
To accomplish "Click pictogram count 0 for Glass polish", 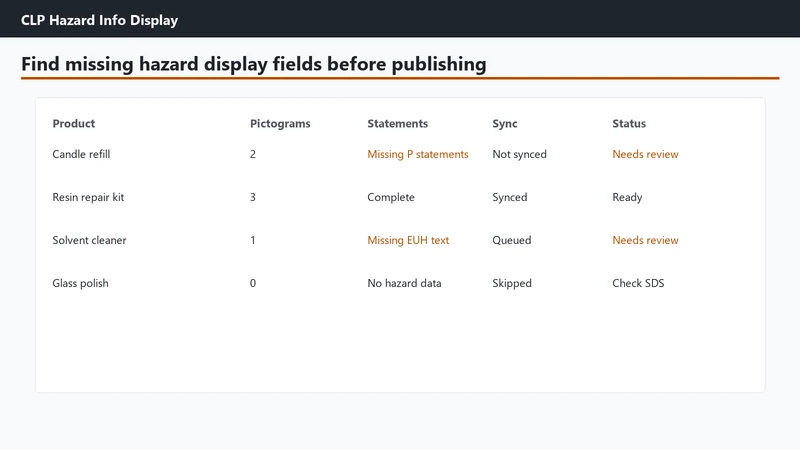I will [253, 283].
